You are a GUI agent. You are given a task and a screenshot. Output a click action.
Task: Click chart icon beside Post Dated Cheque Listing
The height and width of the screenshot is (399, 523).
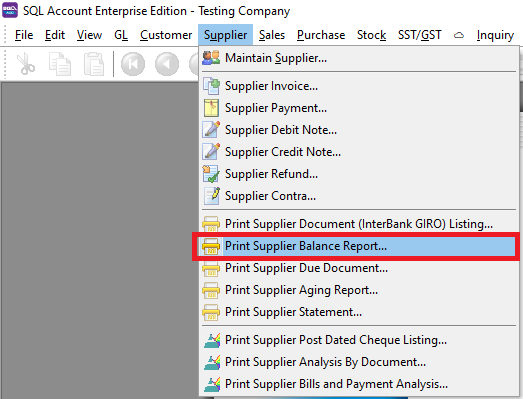coord(212,340)
